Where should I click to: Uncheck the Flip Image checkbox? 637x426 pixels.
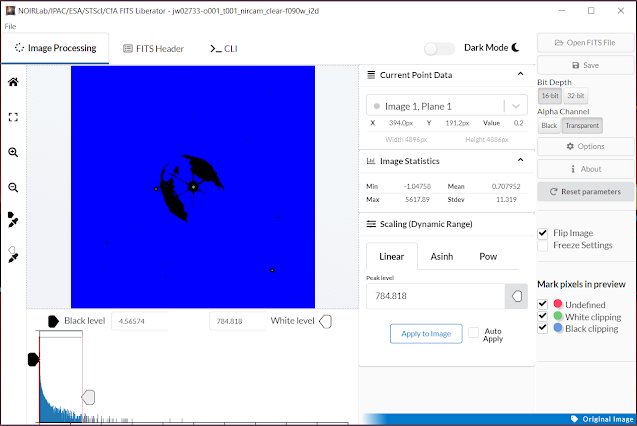[543, 233]
